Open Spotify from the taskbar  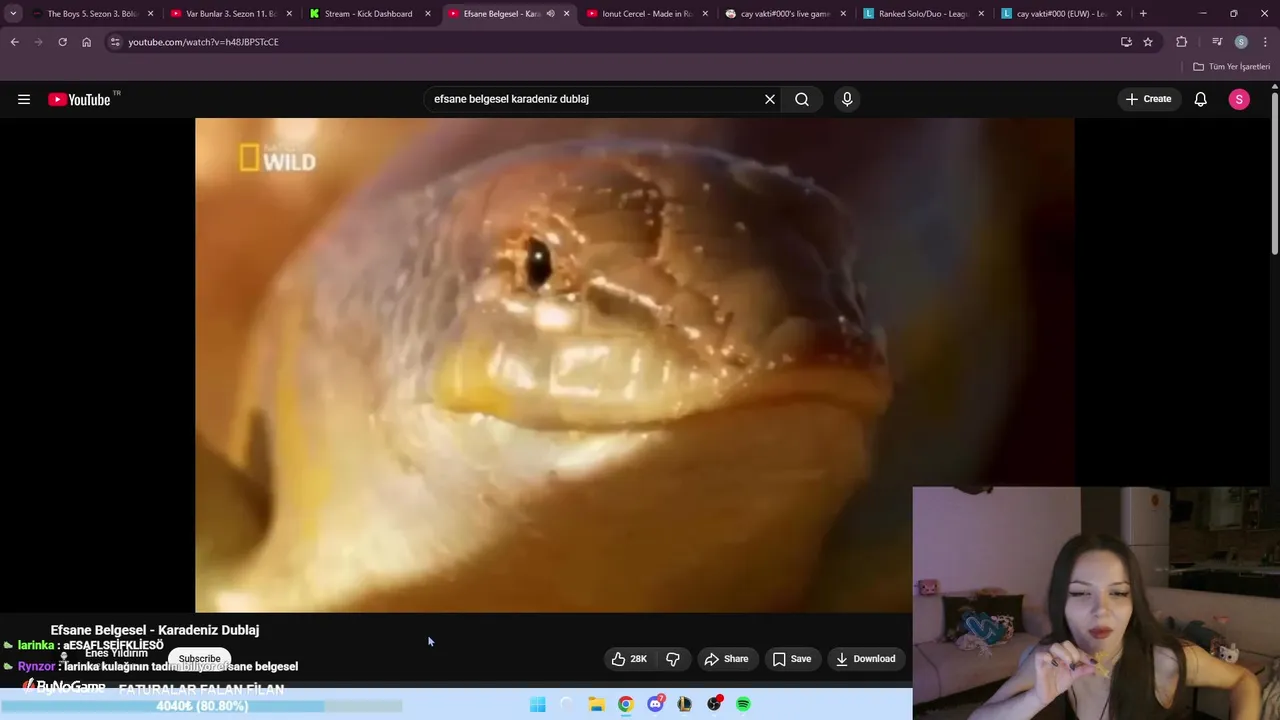[743, 704]
